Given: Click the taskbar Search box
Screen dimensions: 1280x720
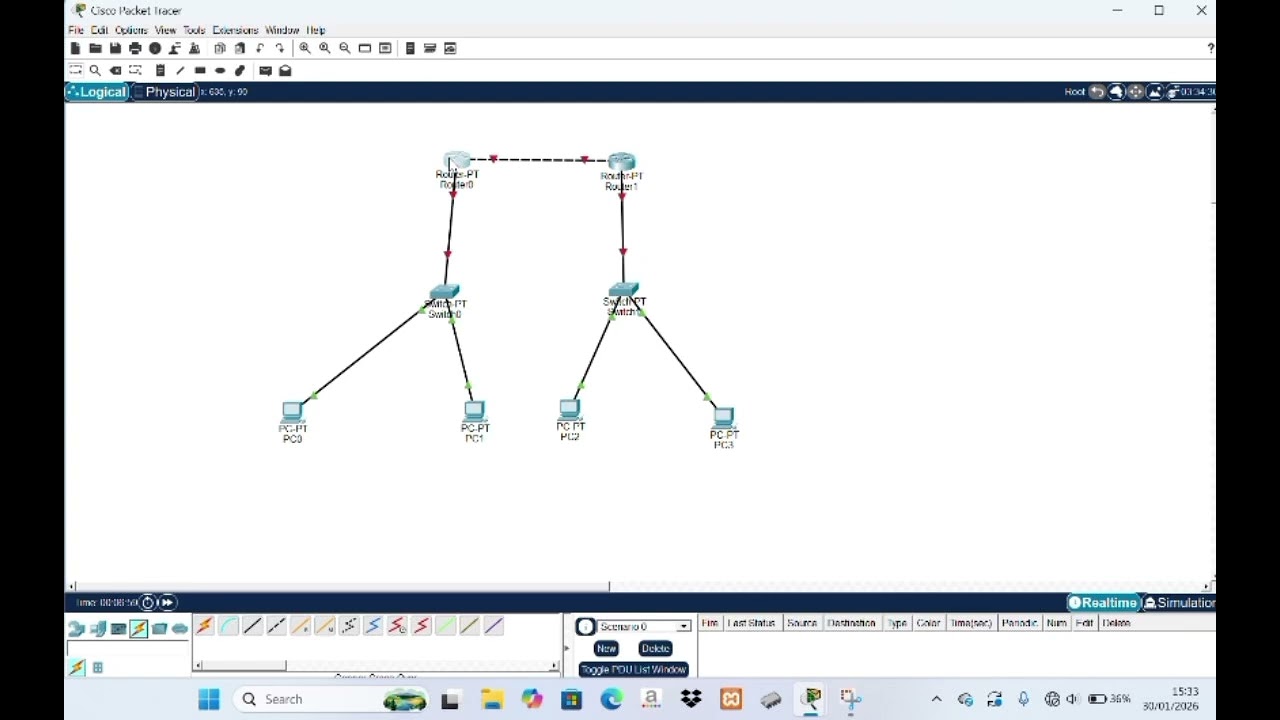Looking at the screenshot, I should pyautogui.click(x=333, y=699).
